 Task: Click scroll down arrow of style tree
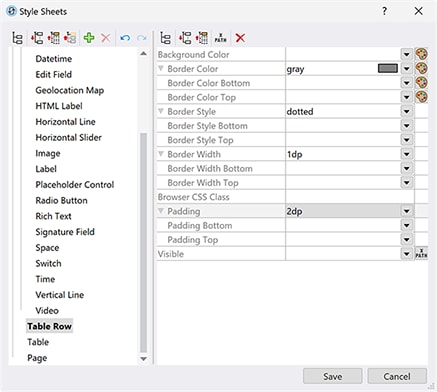pos(143,359)
